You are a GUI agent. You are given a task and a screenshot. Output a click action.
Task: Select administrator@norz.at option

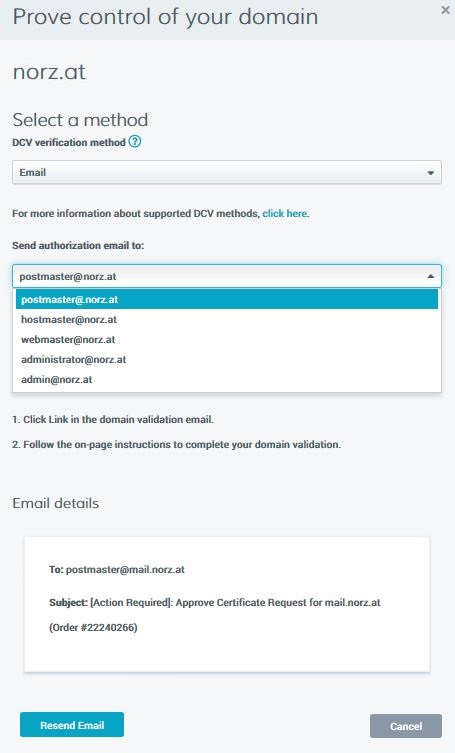pyautogui.click(x=227, y=360)
